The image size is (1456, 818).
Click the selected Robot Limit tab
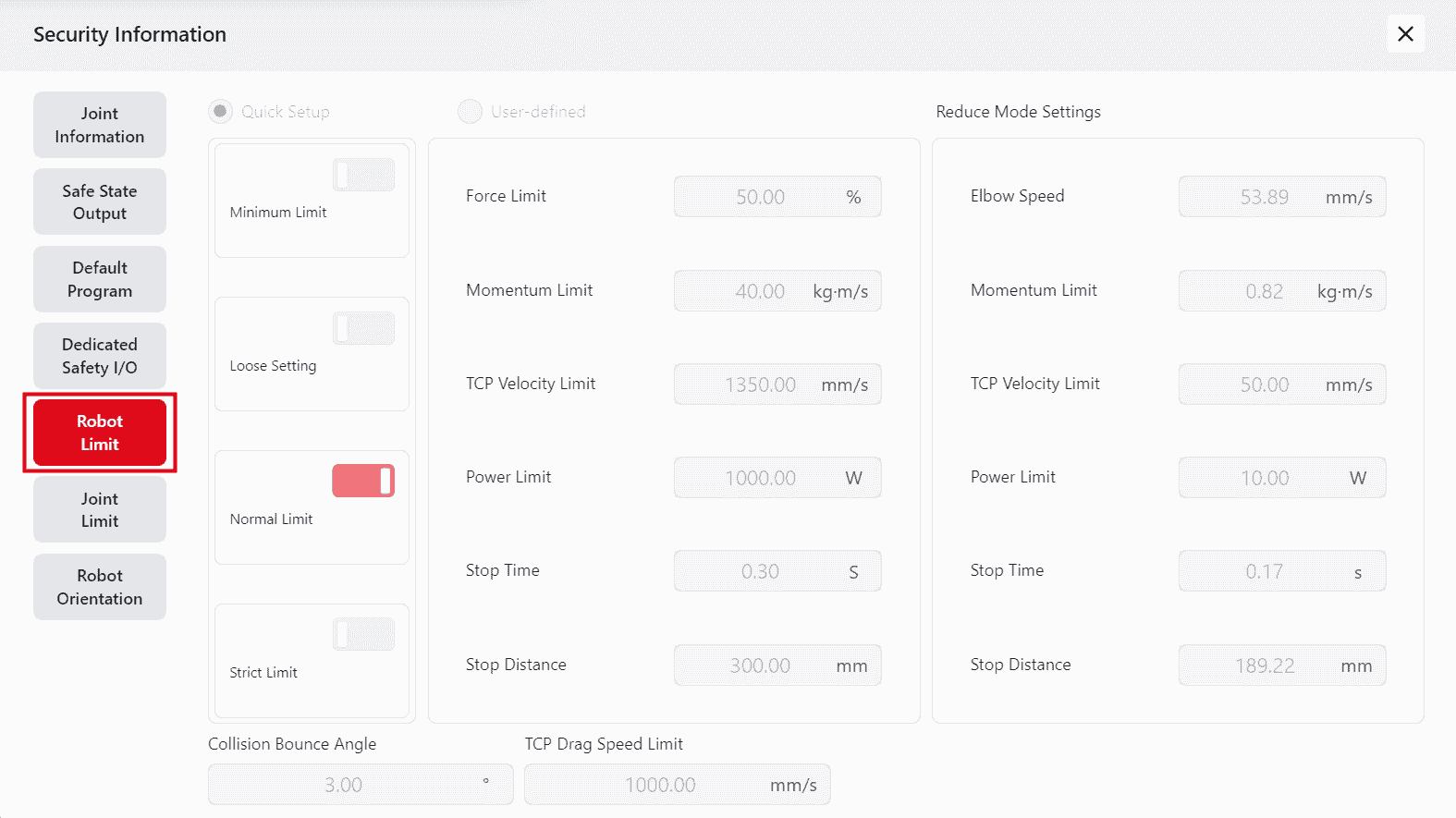pyautogui.click(x=100, y=433)
